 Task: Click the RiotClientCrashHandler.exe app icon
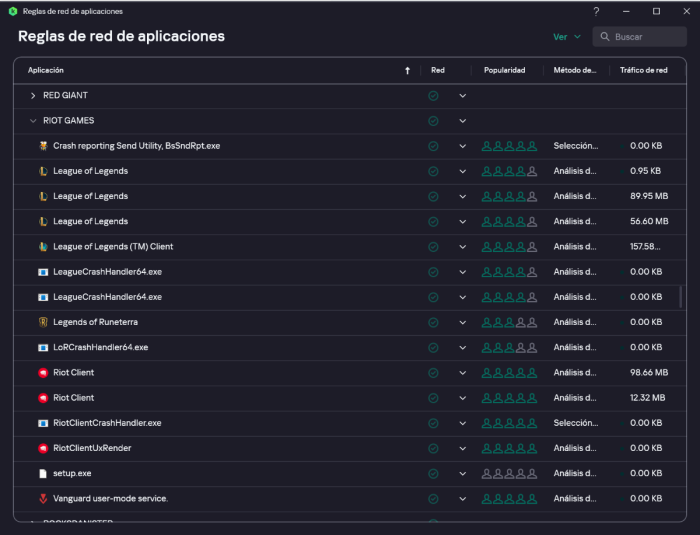(x=43, y=423)
